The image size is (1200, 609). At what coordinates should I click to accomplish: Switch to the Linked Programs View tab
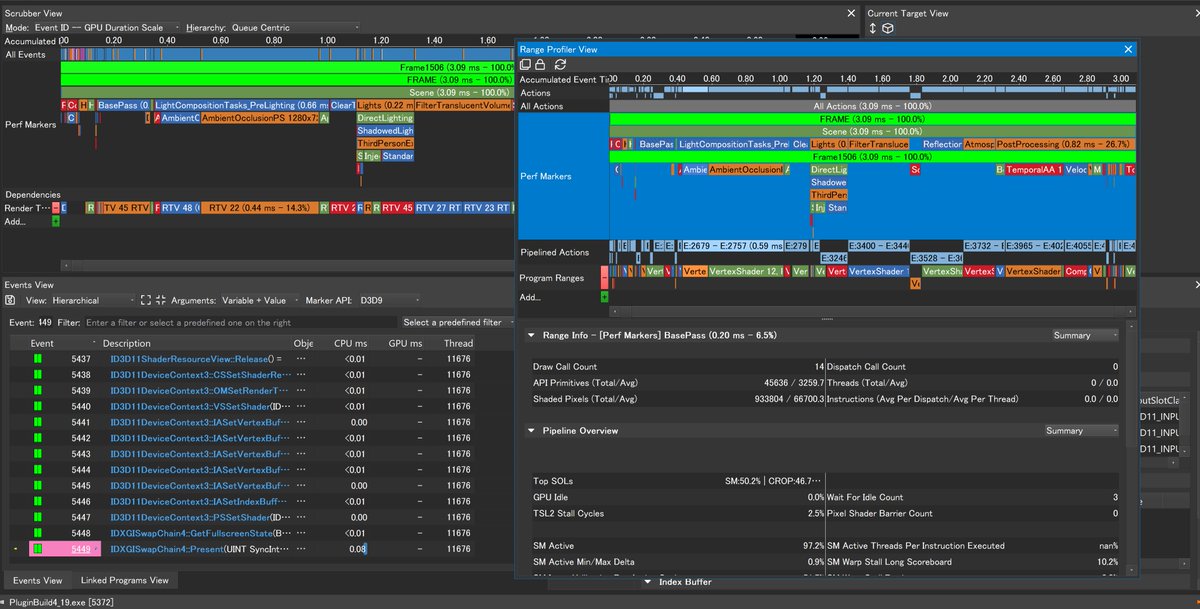125,580
